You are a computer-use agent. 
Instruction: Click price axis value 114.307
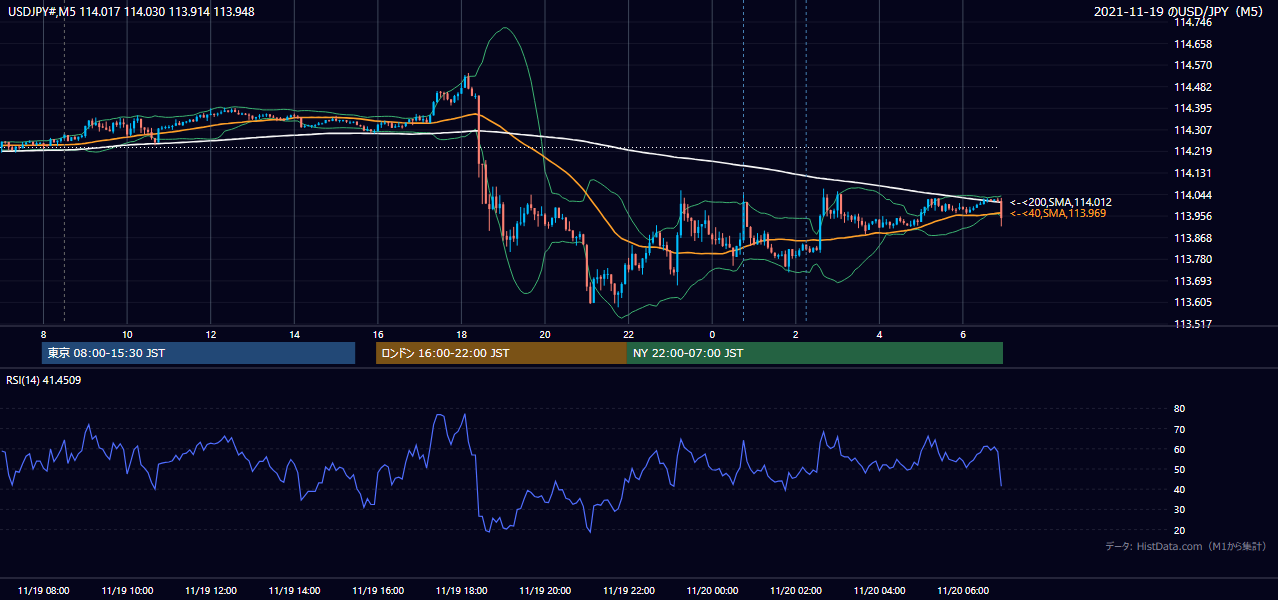[x=1193, y=130]
